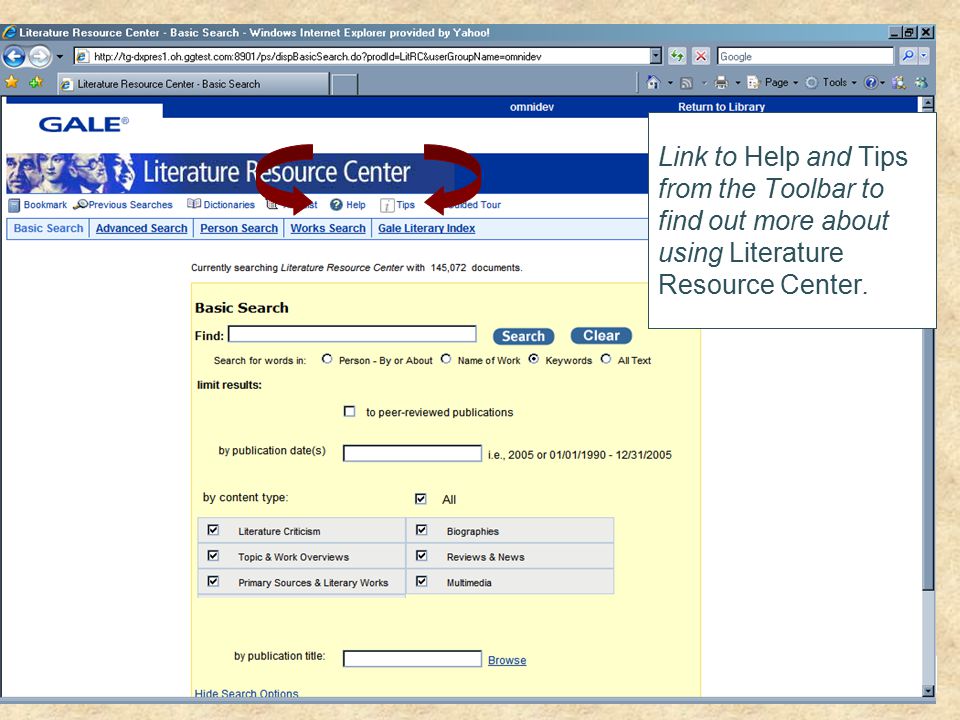Switch to the Works Search tab

pyautogui.click(x=328, y=228)
